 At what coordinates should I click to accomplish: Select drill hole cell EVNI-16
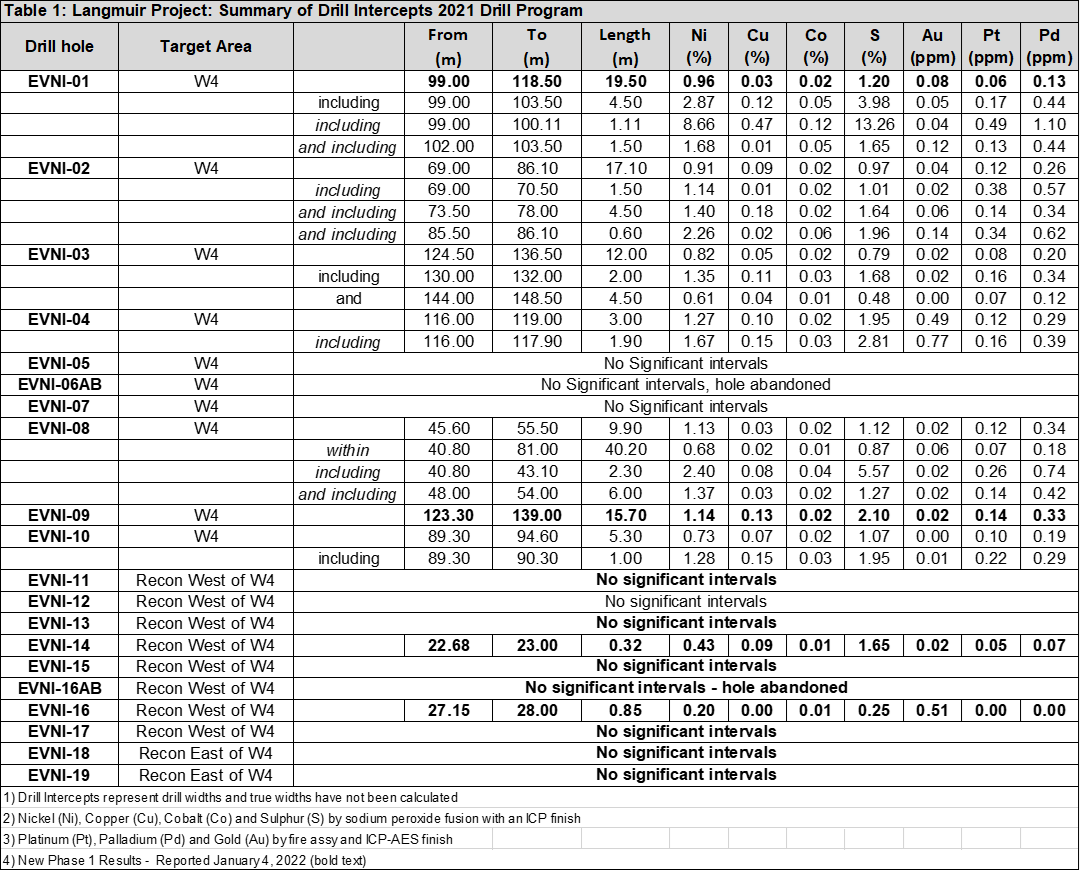pos(59,710)
